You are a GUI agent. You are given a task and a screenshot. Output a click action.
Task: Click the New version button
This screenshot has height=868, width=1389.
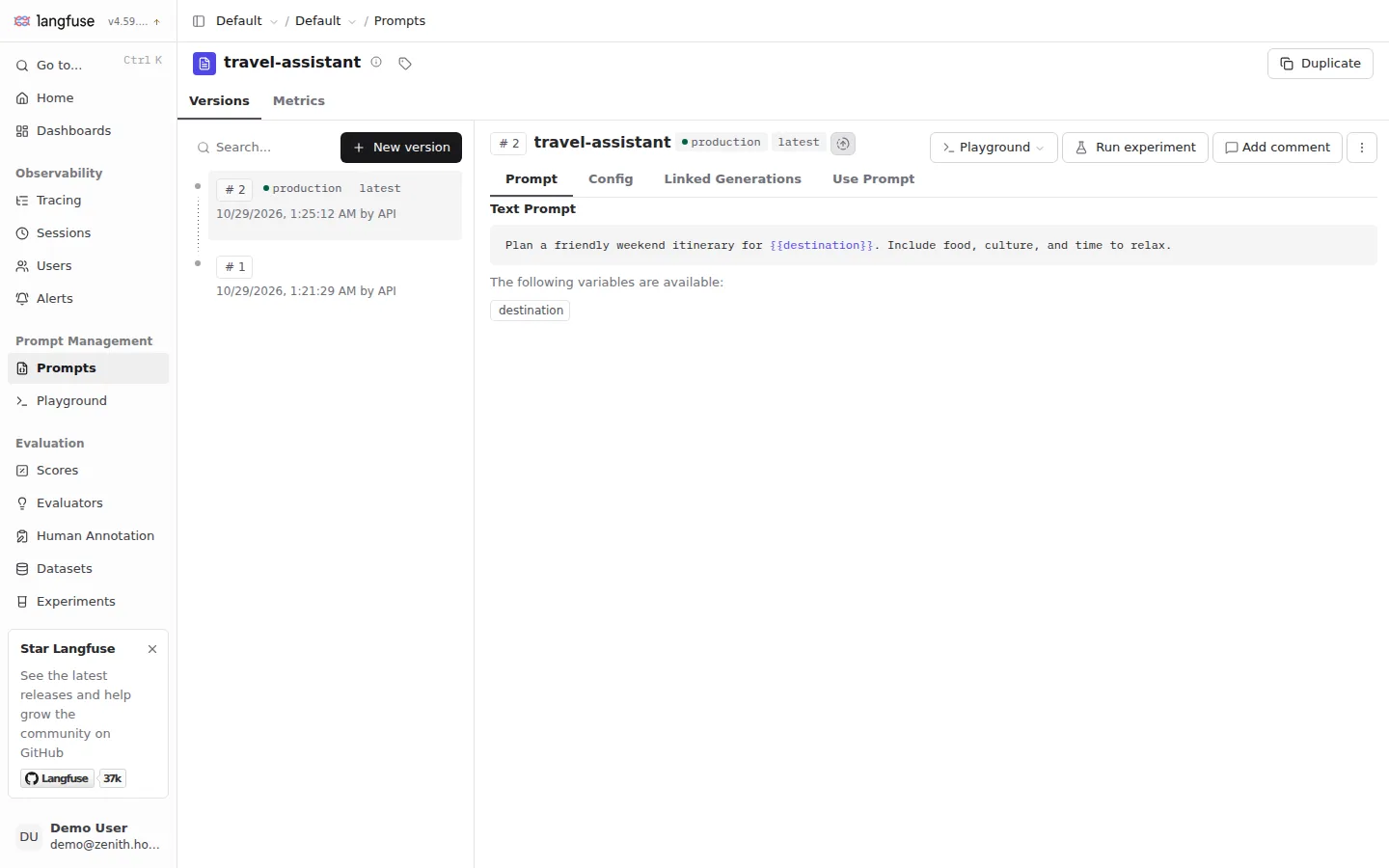[x=401, y=148]
